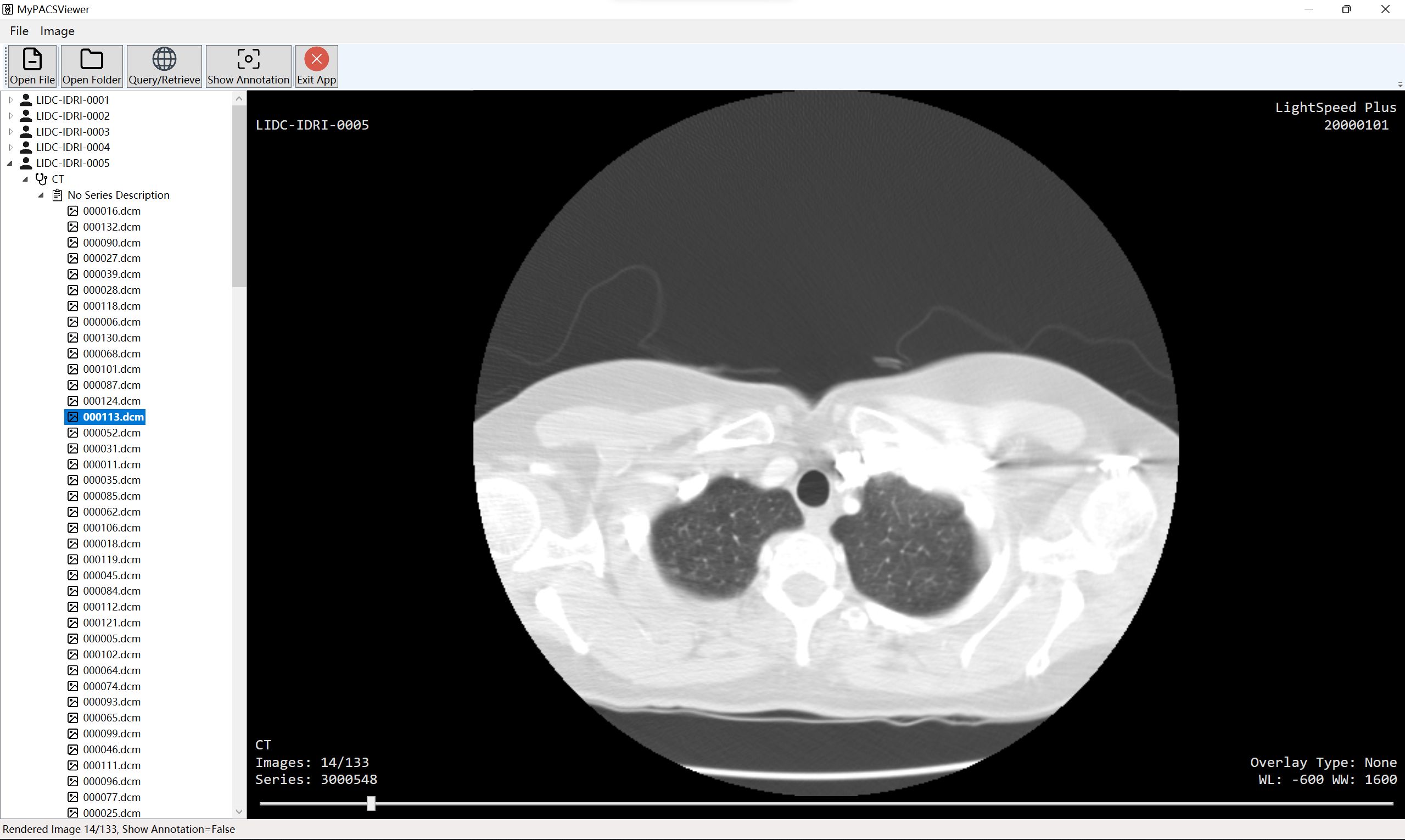Collapse the LIDC-IDRI-0005 patient node
1405x840 pixels.
coord(10,163)
